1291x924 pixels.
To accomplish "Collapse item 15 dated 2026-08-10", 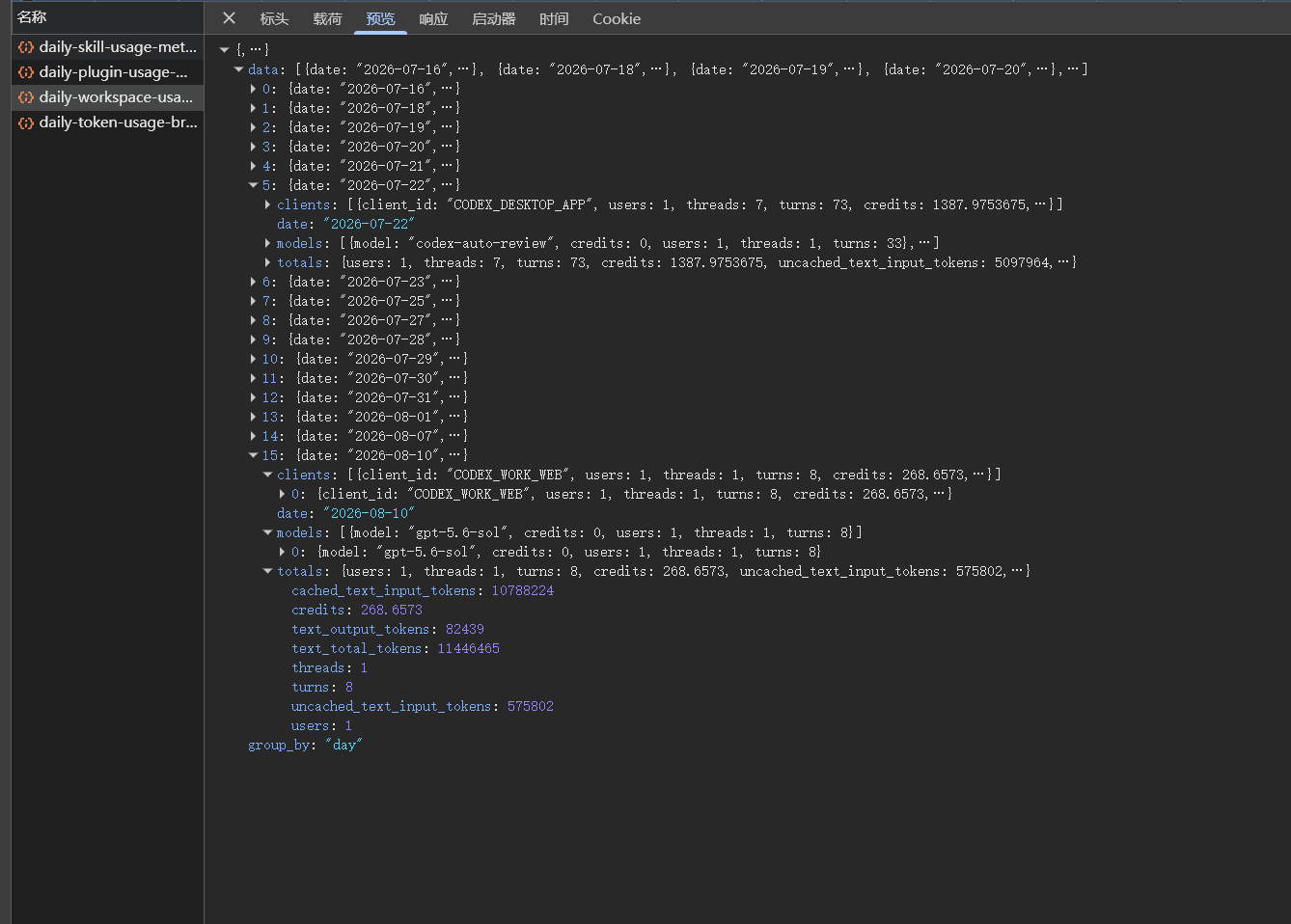I will pyautogui.click(x=254, y=455).
